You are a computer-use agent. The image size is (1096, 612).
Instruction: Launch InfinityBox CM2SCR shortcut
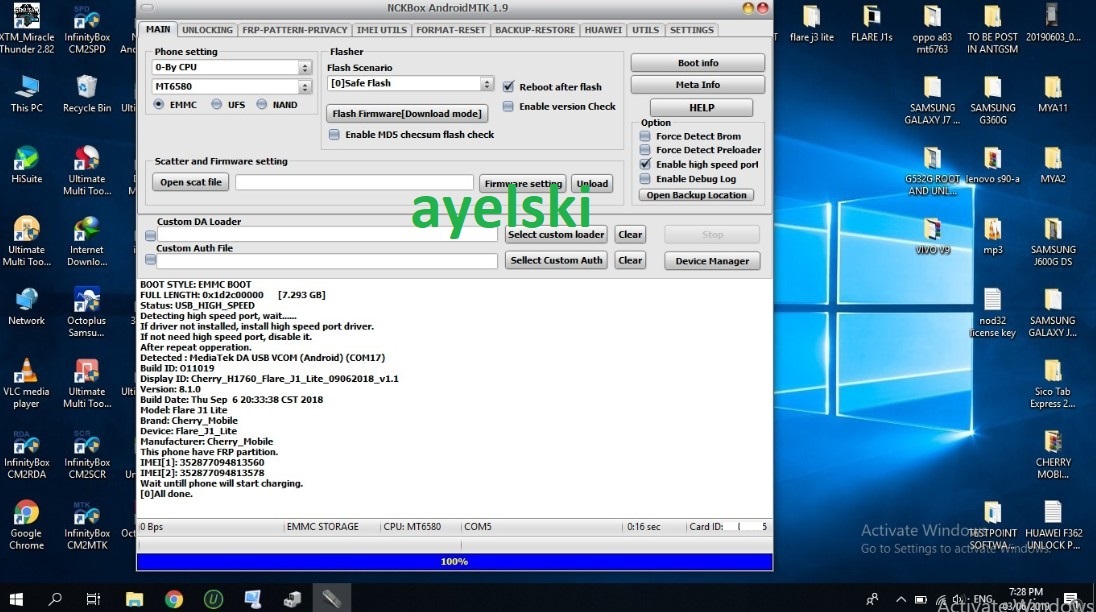point(87,454)
